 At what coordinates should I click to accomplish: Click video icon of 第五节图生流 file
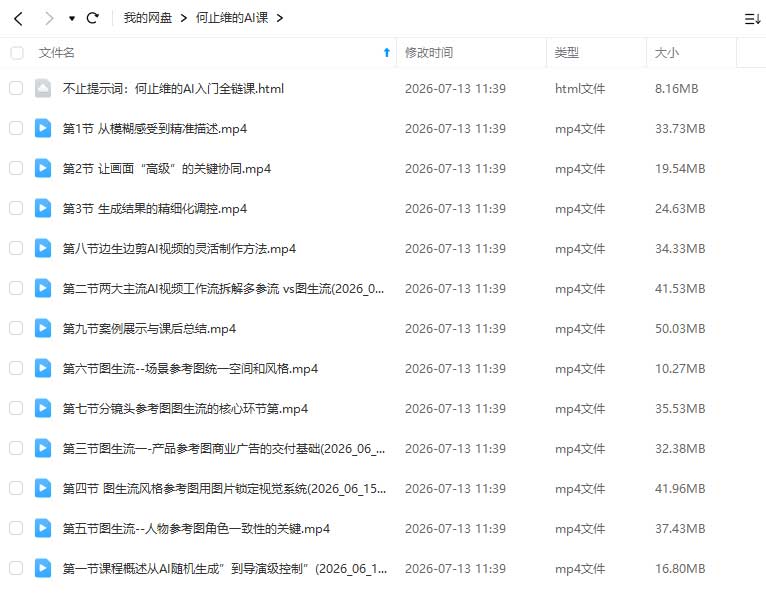coord(43,528)
